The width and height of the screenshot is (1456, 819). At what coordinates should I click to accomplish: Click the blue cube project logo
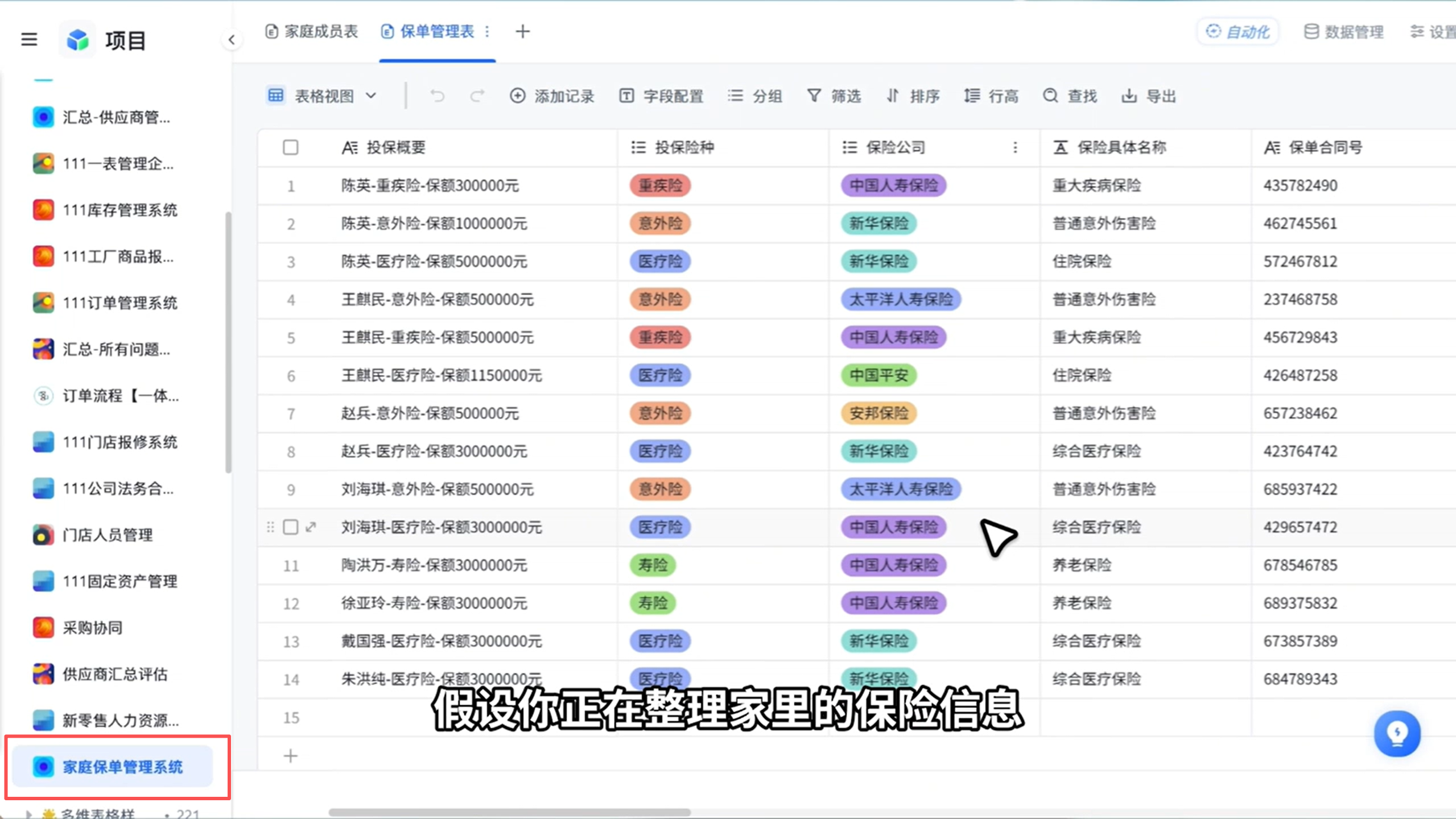click(x=77, y=40)
